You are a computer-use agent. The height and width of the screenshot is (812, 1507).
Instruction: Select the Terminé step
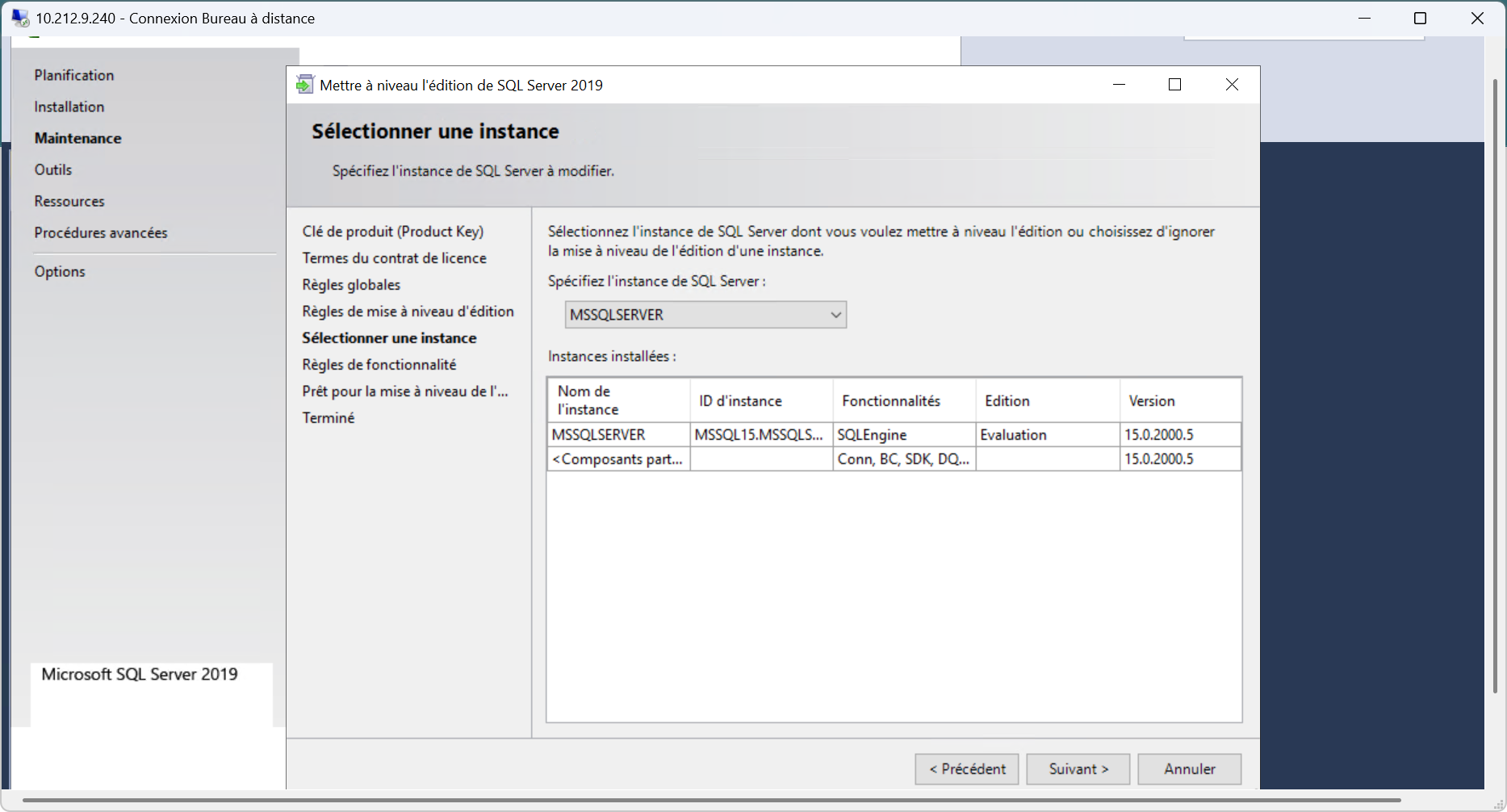click(x=329, y=418)
